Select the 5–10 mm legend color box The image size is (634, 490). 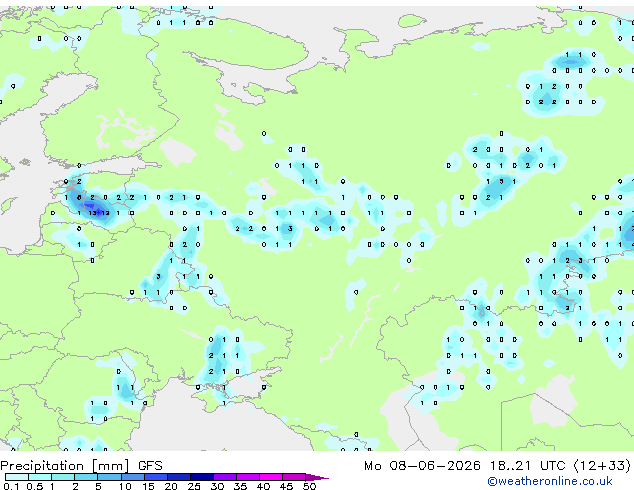coord(109,477)
